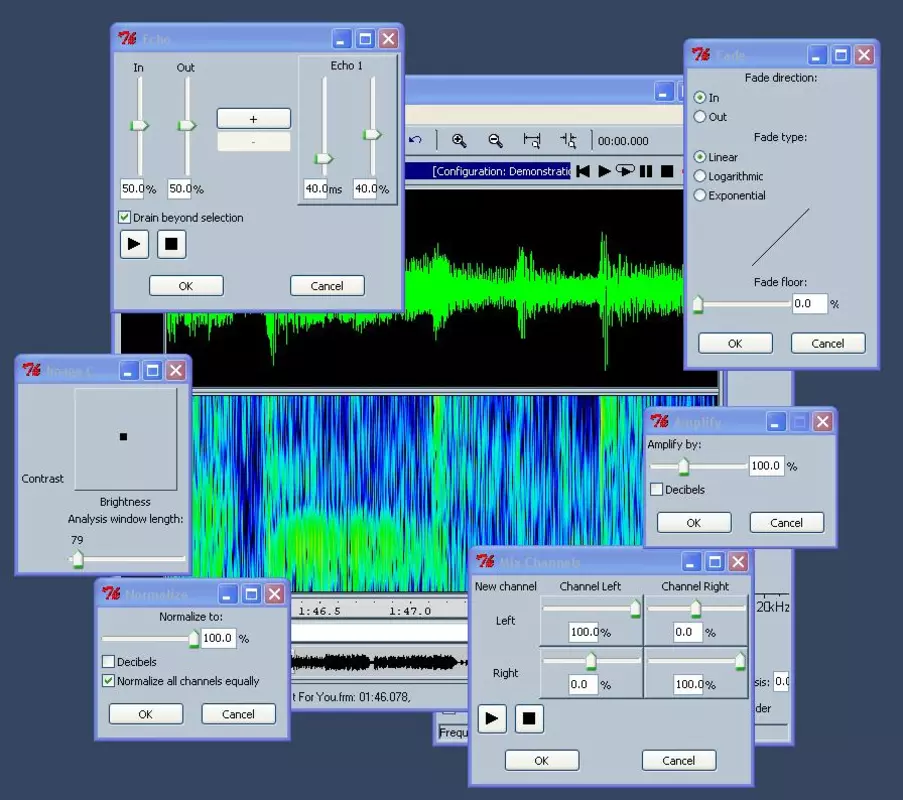Image resolution: width=903 pixels, height=800 pixels.
Task: Click Left/Channel Left 100.0 field
Action: (584, 632)
